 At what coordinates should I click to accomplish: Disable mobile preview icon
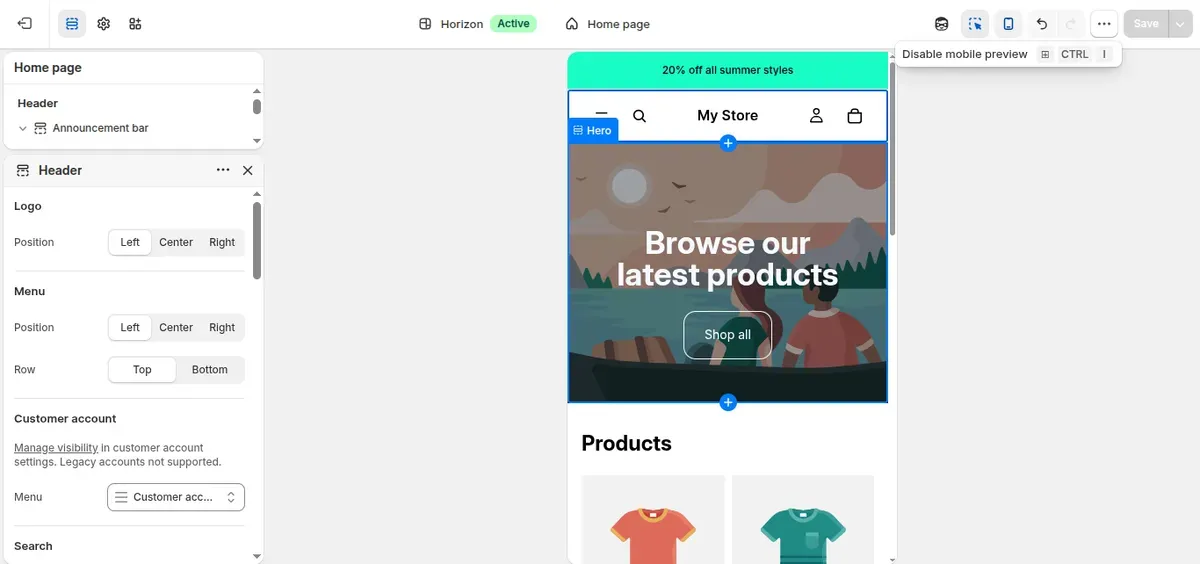coord(1008,24)
